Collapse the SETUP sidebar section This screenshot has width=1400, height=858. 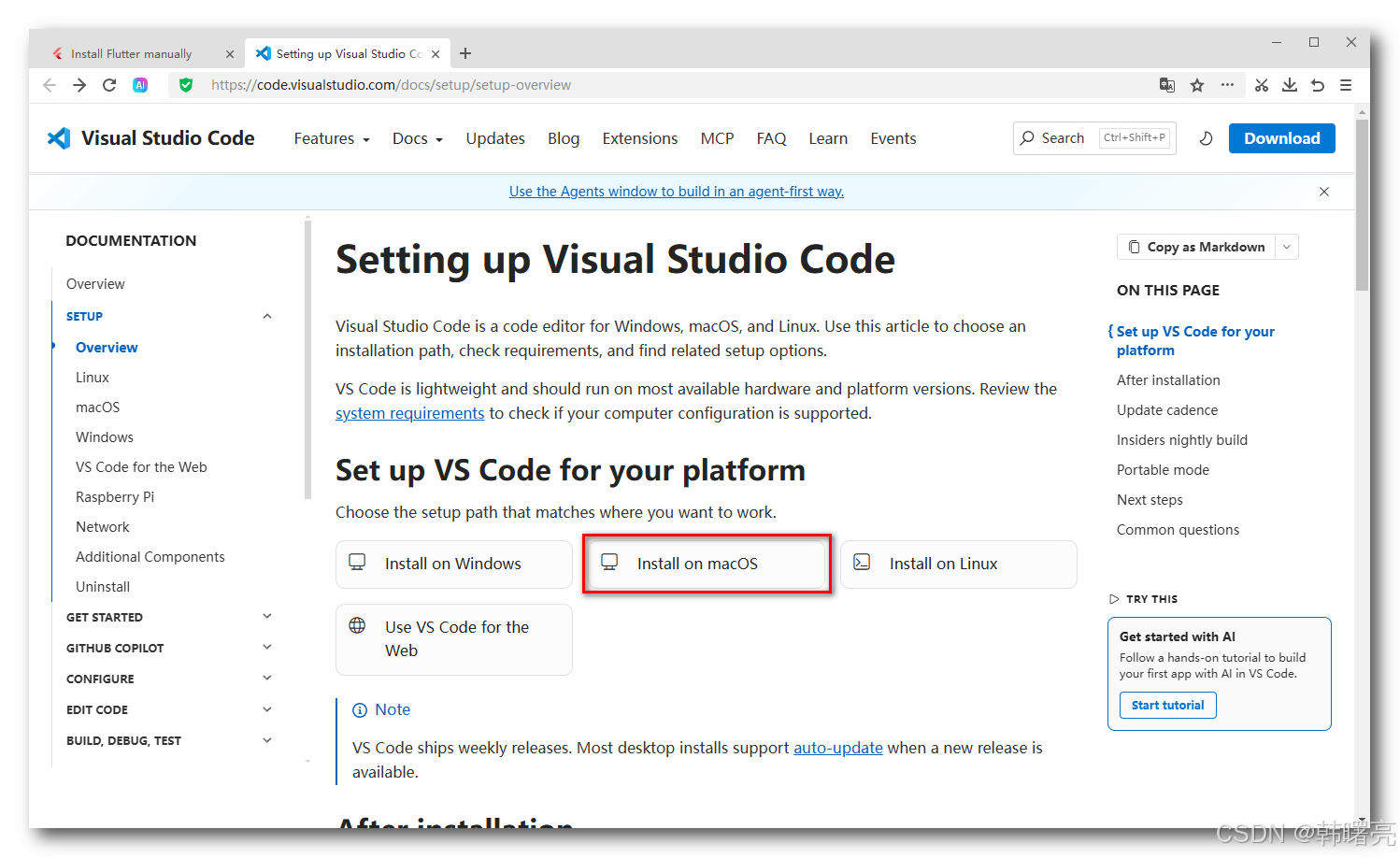click(x=267, y=316)
